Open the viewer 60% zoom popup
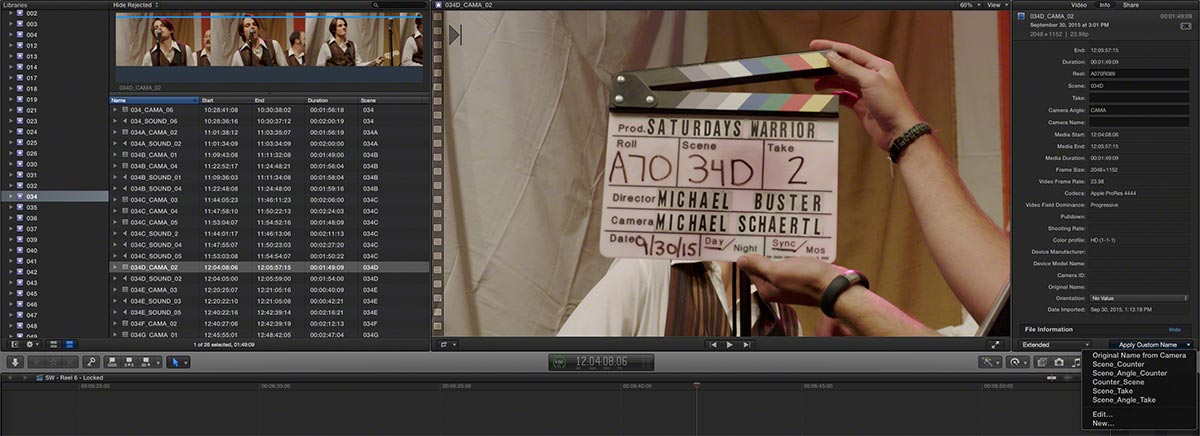The width and height of the screenshot is (1200, 436). tap(968, 5)
